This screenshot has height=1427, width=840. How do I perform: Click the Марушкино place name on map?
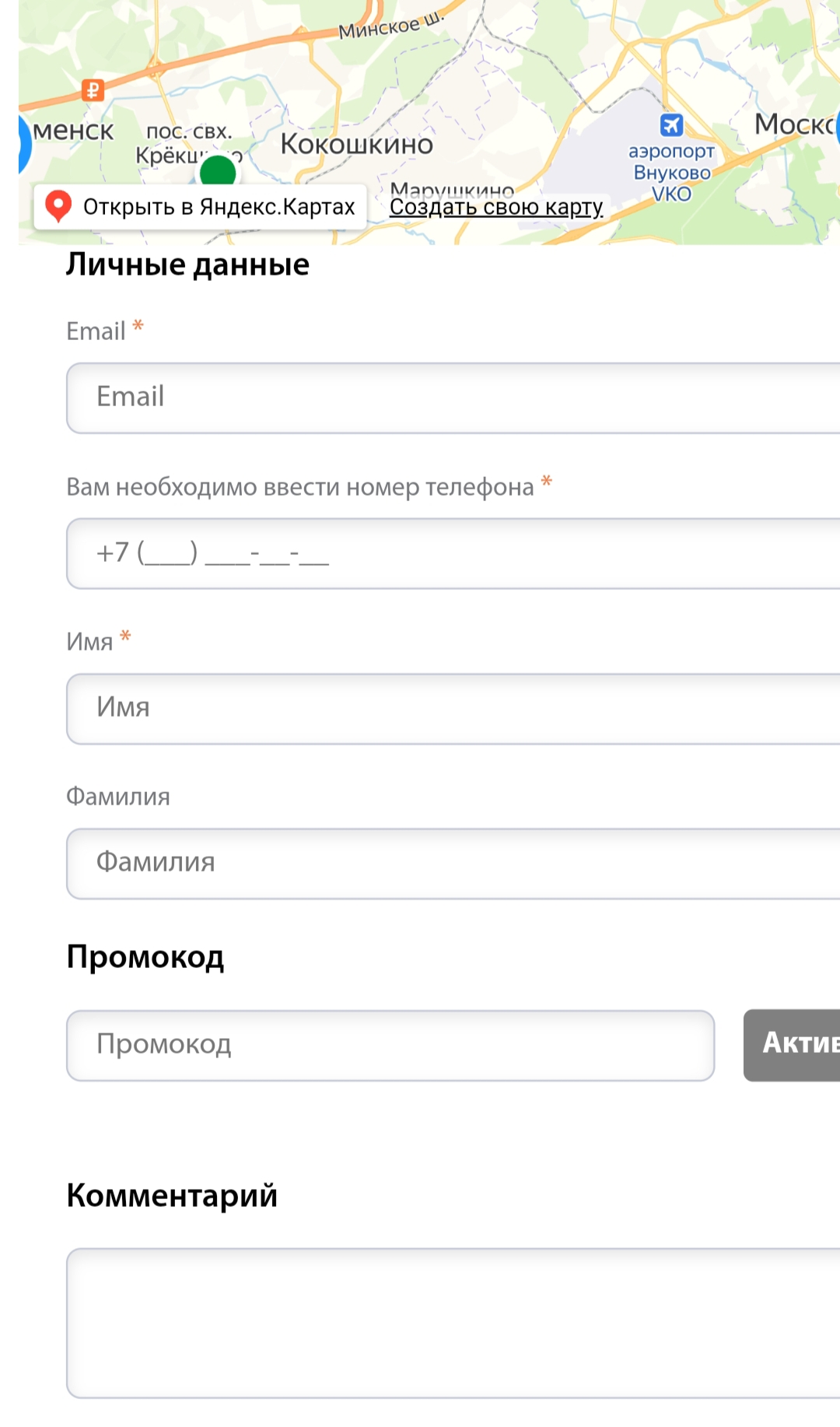[x=452, y=188]
